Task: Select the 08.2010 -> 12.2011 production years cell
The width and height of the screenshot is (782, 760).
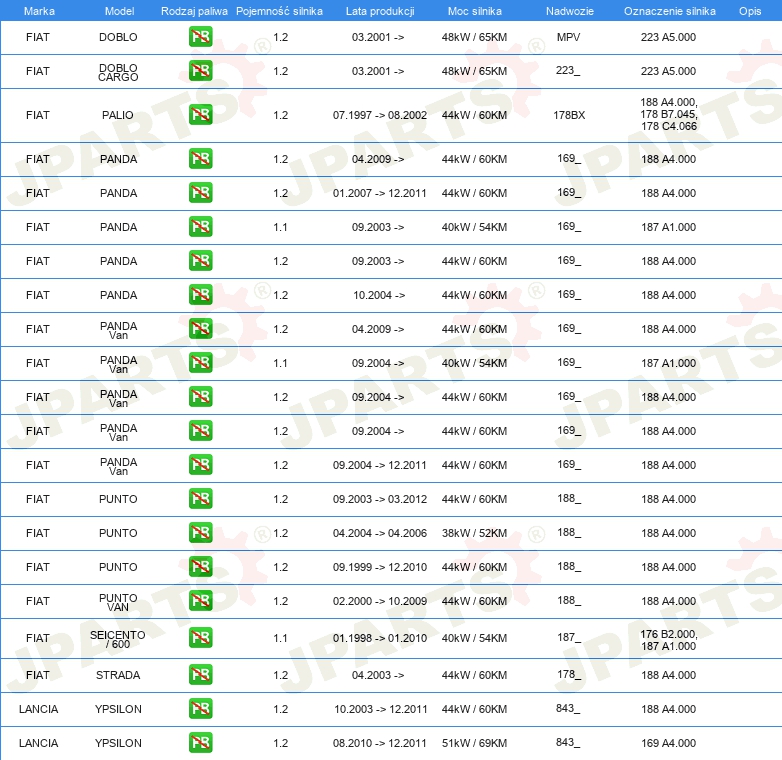Action: point(380,743)
